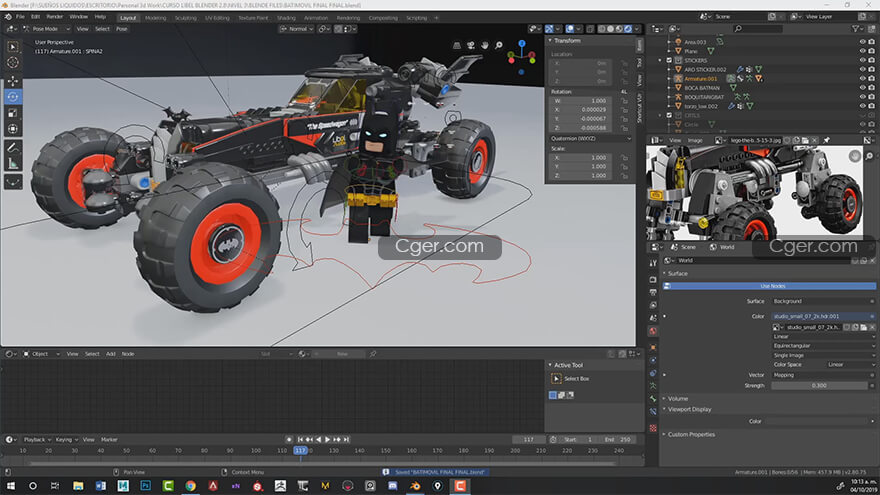The height and width of the screenshot is (495, 880).
Task: Select the Transform tool in left toolbar
Action: 13,129
